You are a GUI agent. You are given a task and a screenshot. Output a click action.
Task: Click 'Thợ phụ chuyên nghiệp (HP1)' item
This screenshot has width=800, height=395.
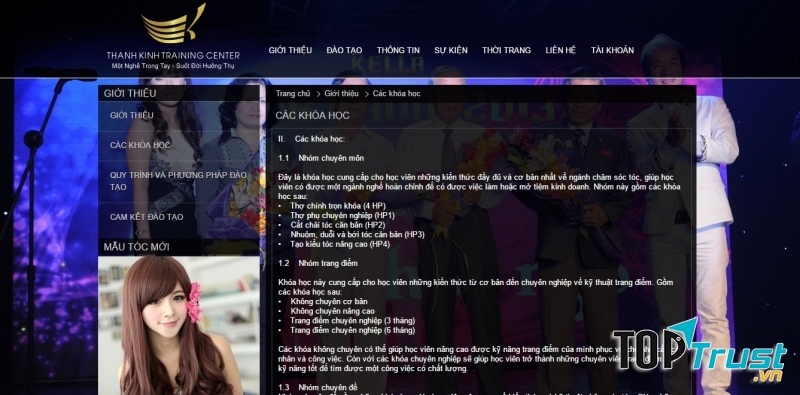342,215
